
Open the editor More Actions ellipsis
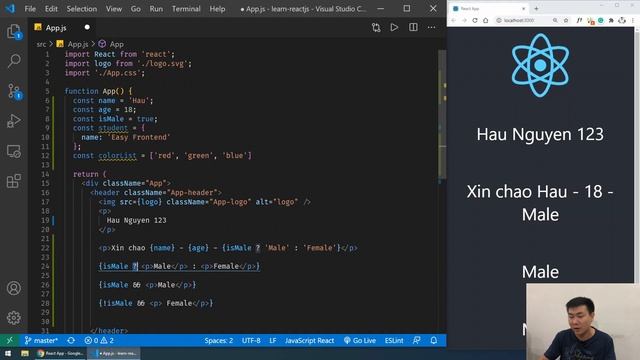[x=431, y=27]
